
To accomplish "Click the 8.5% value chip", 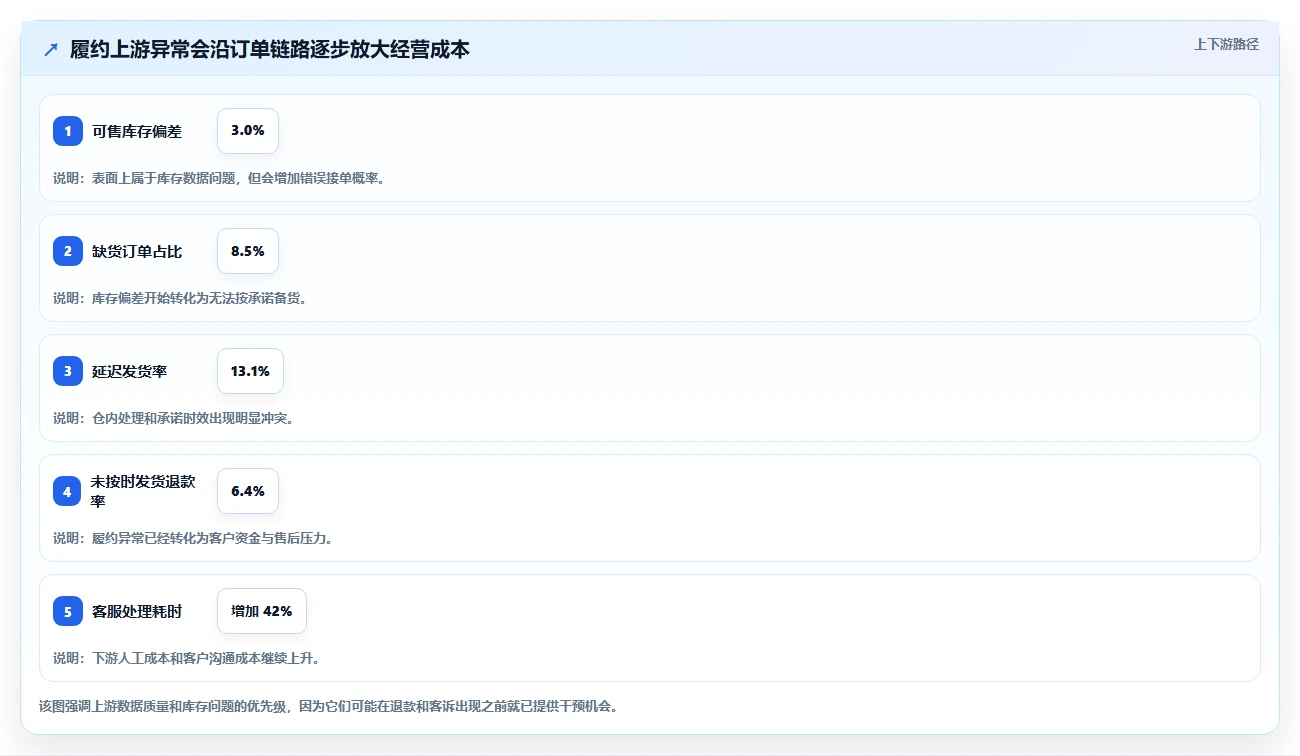I will (x=248, y=251).
